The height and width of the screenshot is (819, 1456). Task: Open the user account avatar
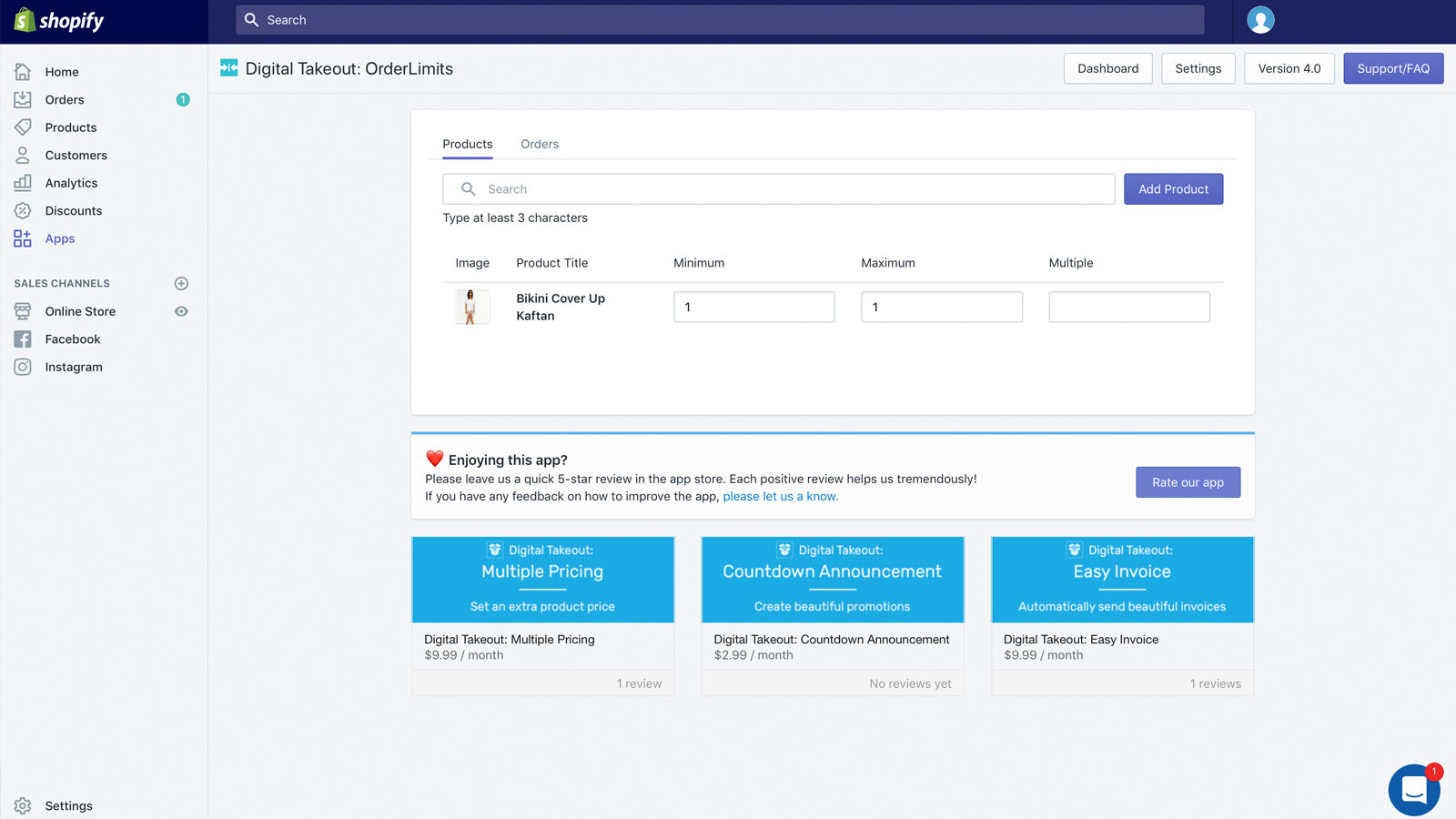[x=1260, y=20]
